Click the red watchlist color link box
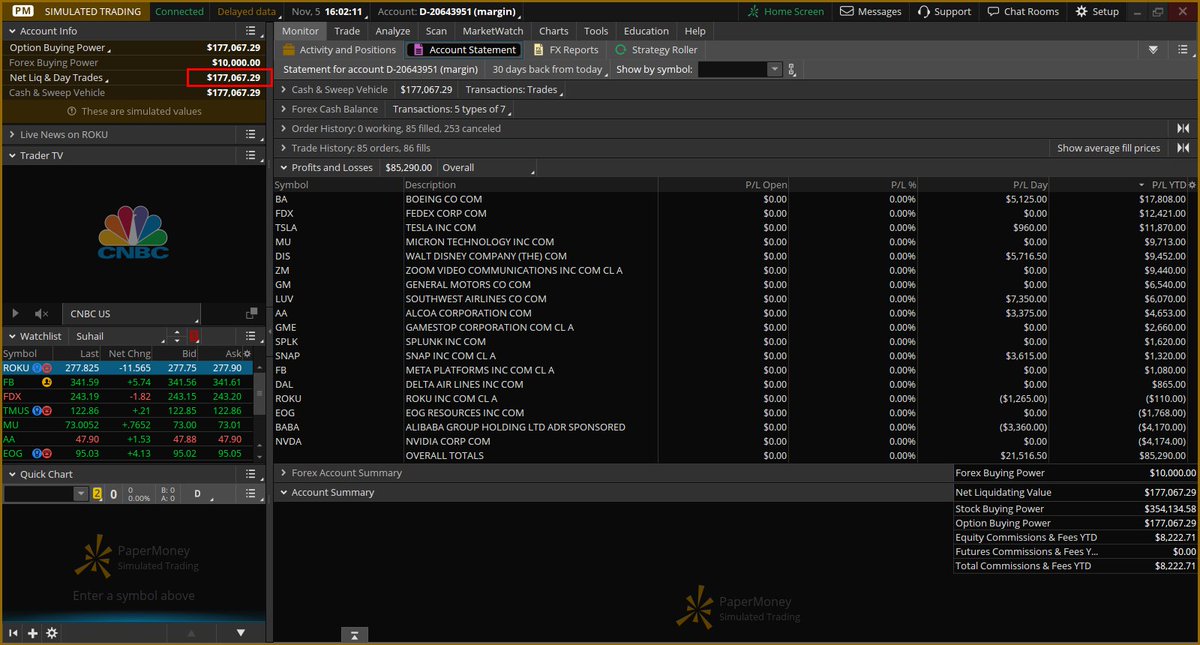Screen dimensions: 1200x645 click(x=195, y=336)
